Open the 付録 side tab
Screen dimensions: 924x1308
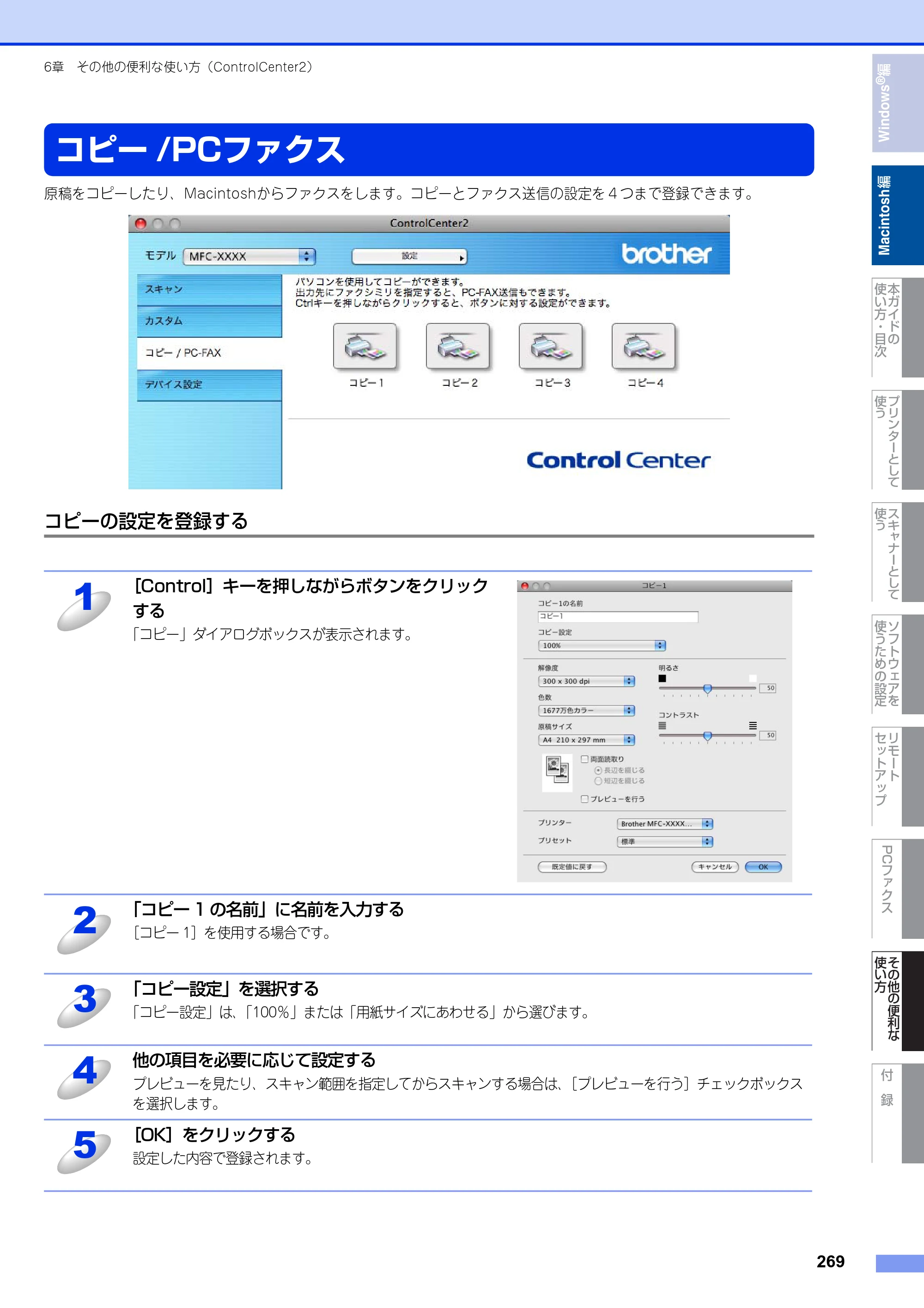[x=897, y=1113]
